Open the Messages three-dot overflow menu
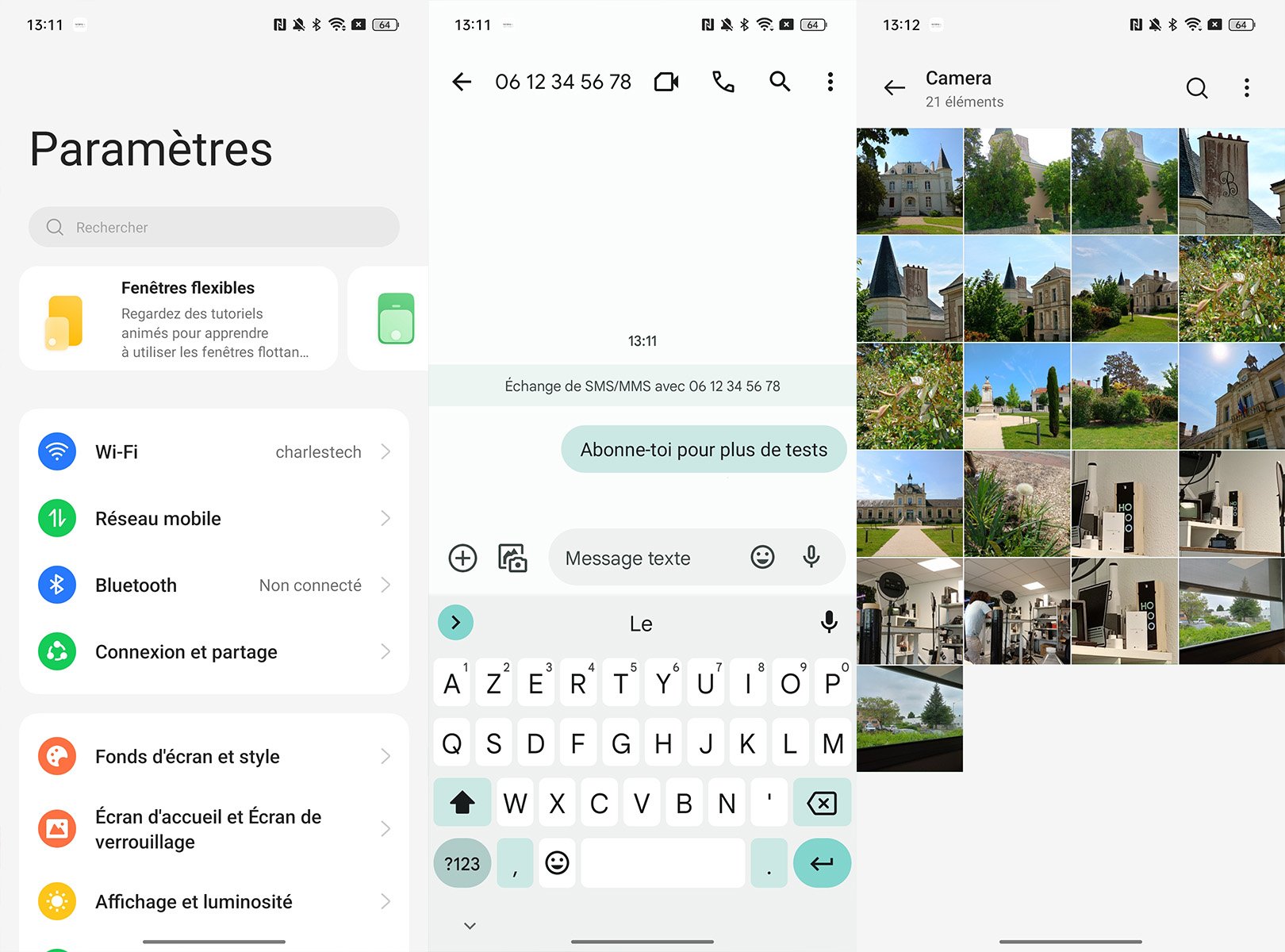The height and width of the screenshot is (952, 1285). (830, 82)
